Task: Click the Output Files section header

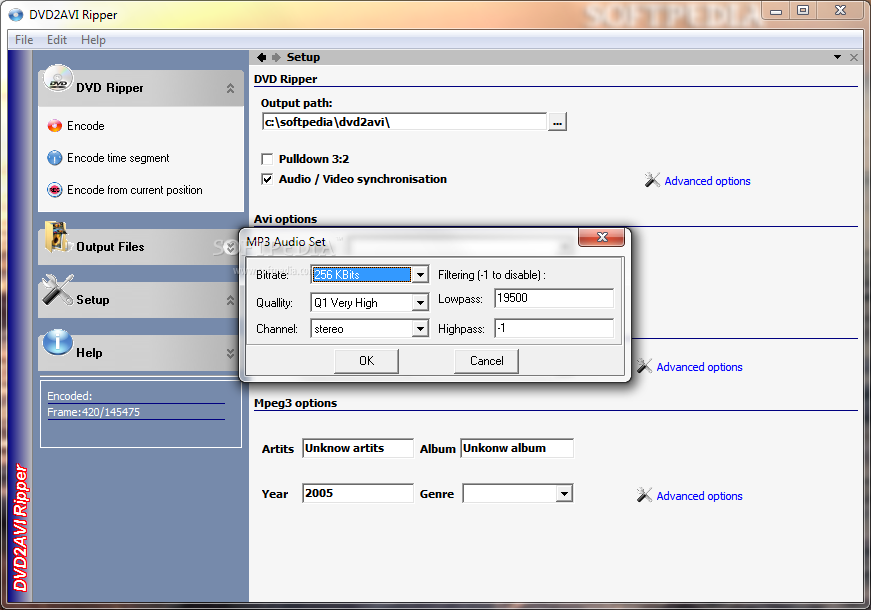Action: [141, 247]
